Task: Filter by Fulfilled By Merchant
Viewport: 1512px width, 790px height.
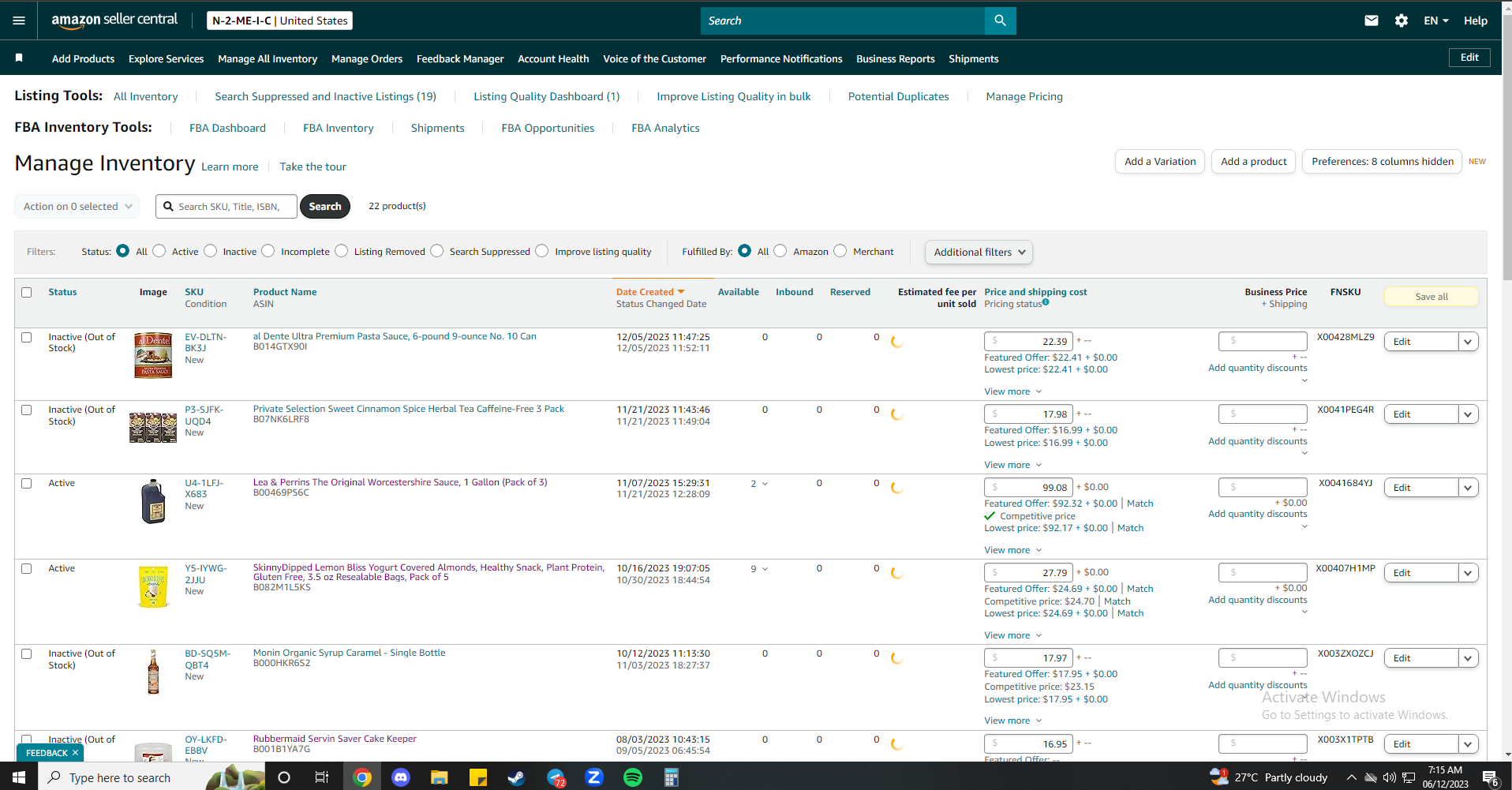Action: (840, 251)
